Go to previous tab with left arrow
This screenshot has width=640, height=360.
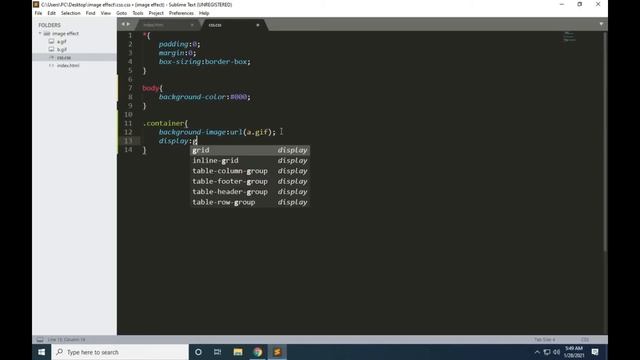122,24
